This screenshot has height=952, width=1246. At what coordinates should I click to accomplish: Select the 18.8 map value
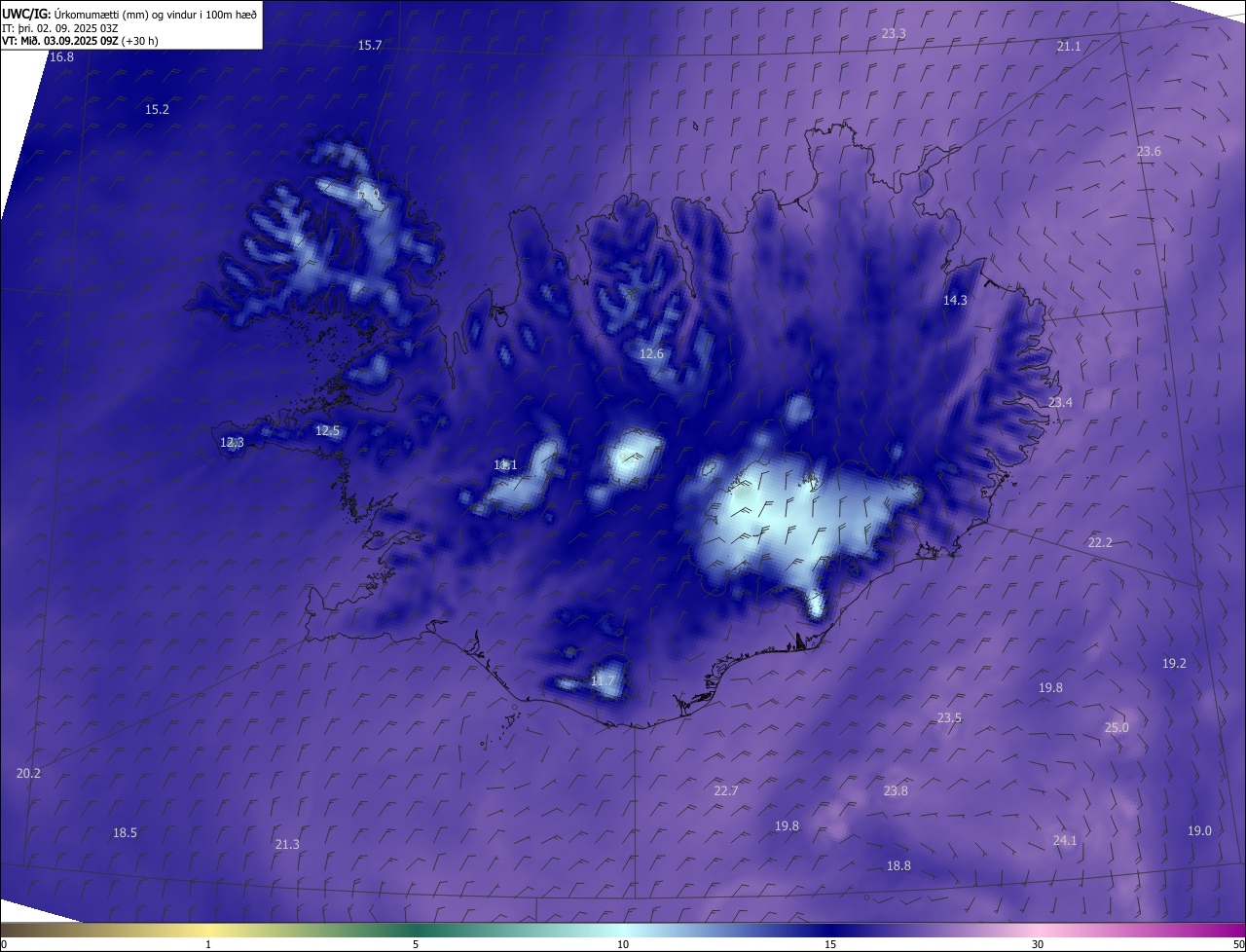pos(898,866)
